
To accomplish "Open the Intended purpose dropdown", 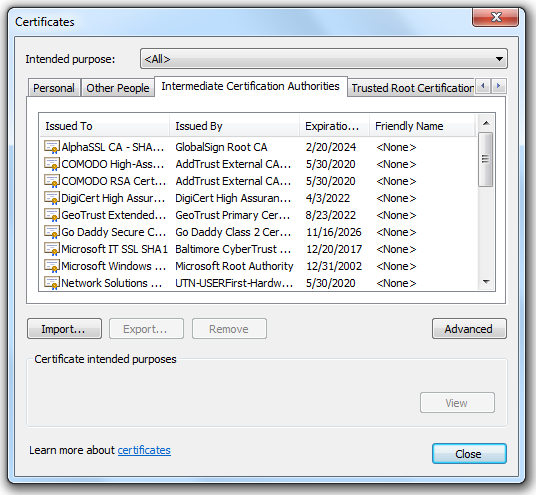I will [324, 59].
